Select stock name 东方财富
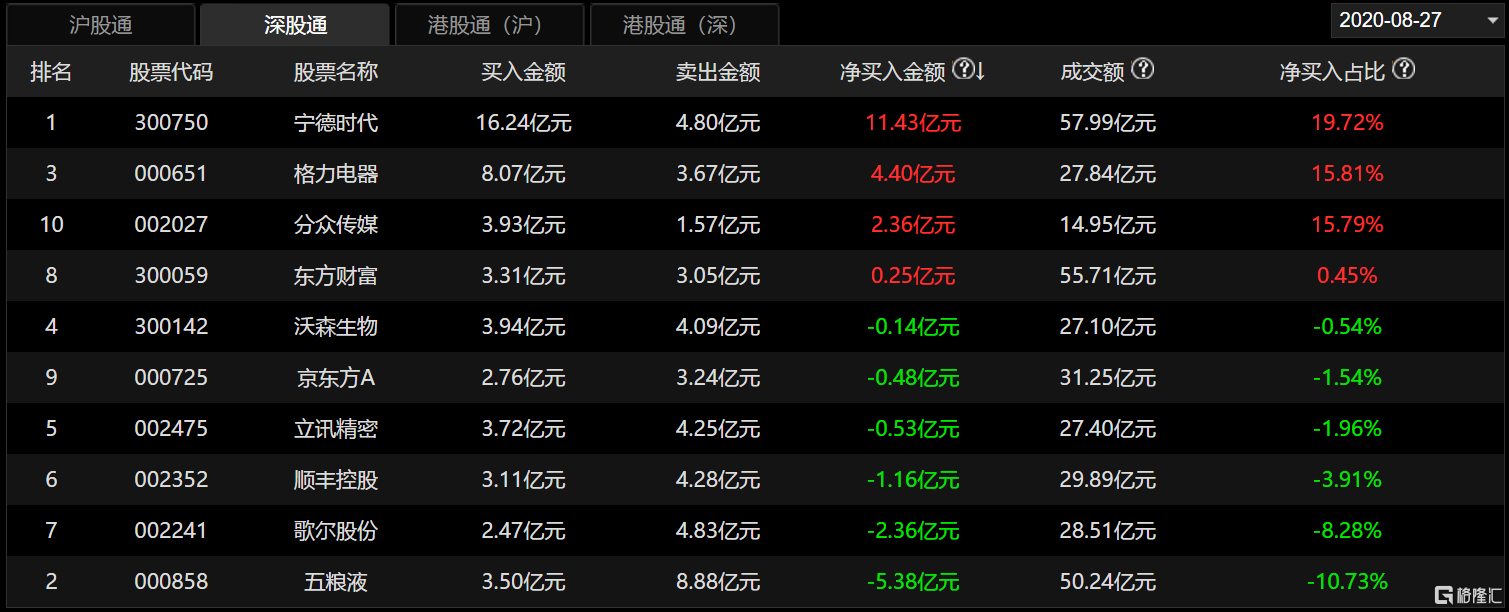Image resolution: width=1509 pixels, height=612 pixels. [x=336, y=276]
